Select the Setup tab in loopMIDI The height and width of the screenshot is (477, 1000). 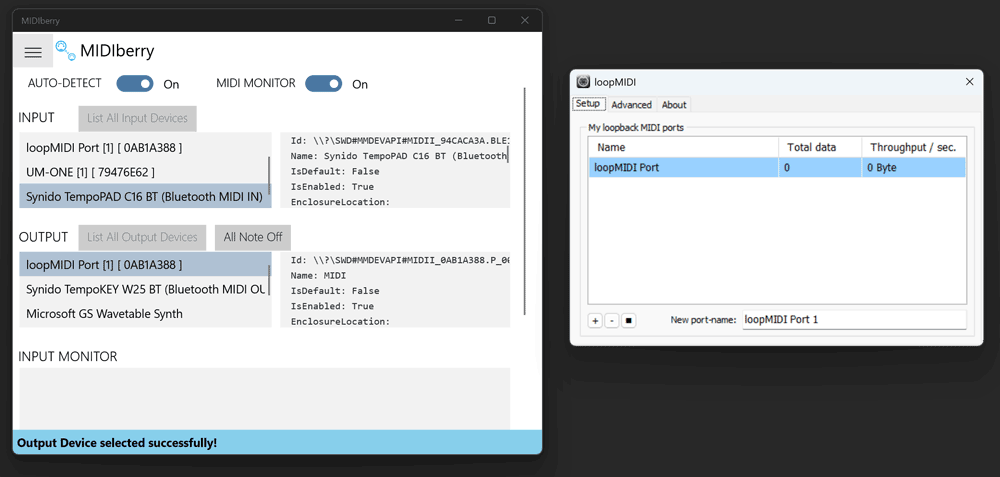click(588, 104)
